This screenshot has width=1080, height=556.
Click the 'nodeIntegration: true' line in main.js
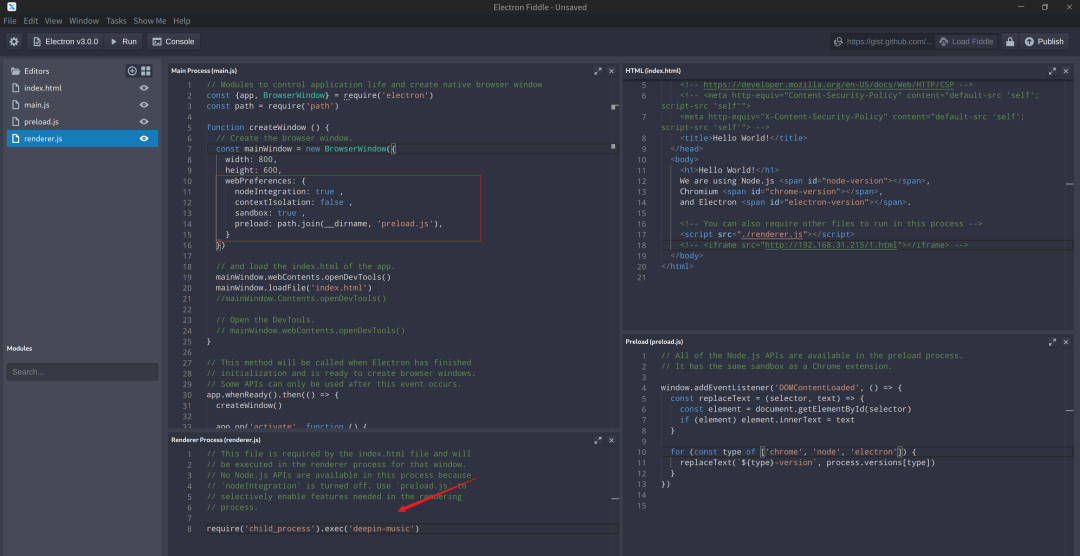coord(289,192)
